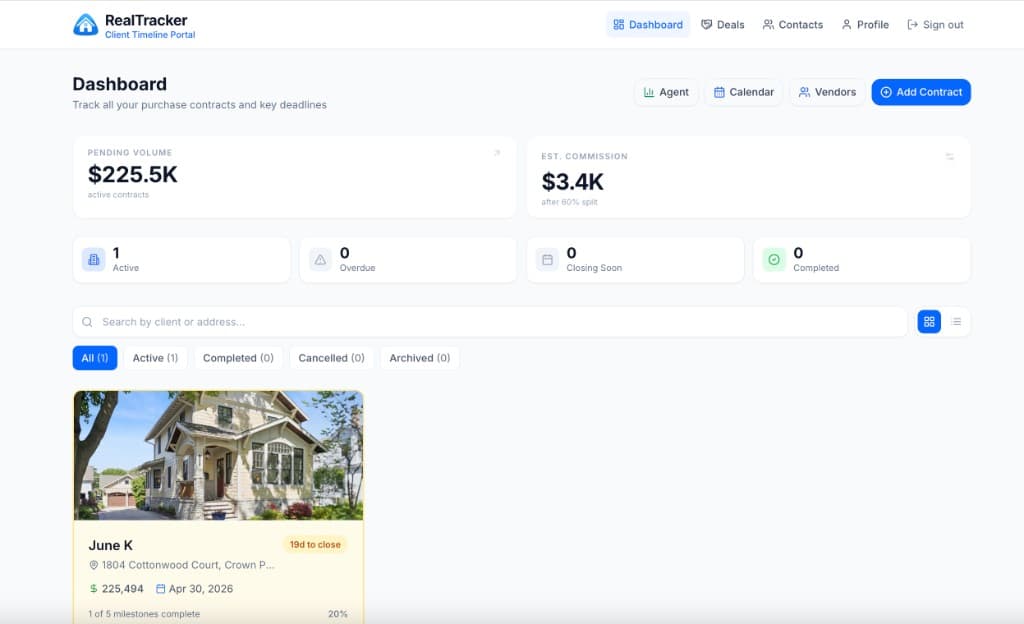The height and width of the screenshot is (624, 1024).
Task: Open the Contacts menu item
Action: [793, 24]
